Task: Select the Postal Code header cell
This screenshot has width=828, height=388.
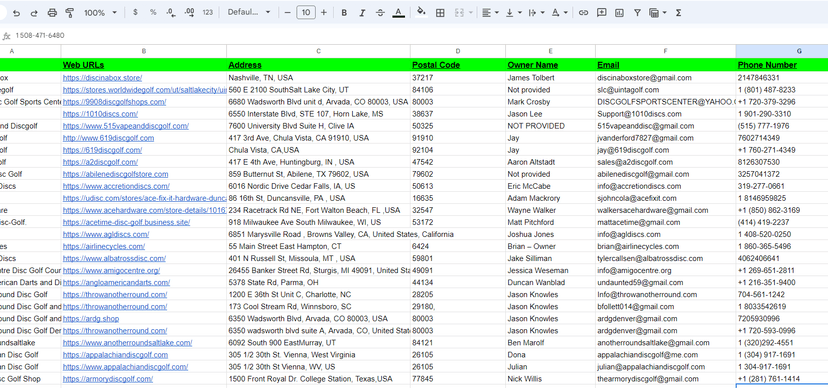Action: (458, 65)
